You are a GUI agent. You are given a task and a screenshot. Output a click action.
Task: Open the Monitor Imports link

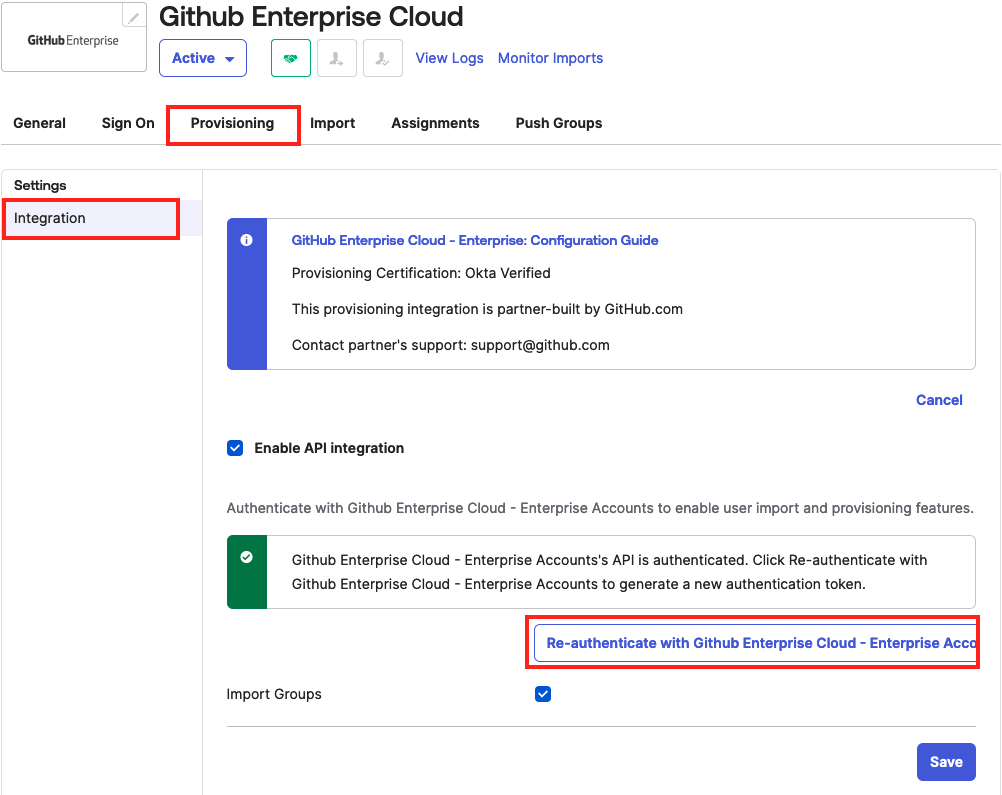pyautogui.click(x=550, y=58)
